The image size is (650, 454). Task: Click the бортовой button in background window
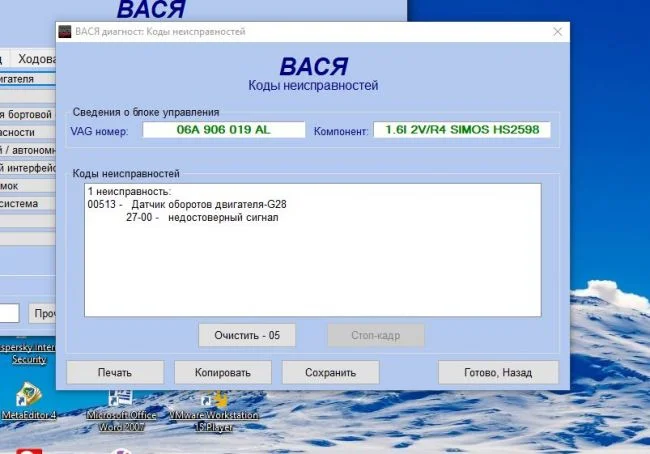[26, 115]
